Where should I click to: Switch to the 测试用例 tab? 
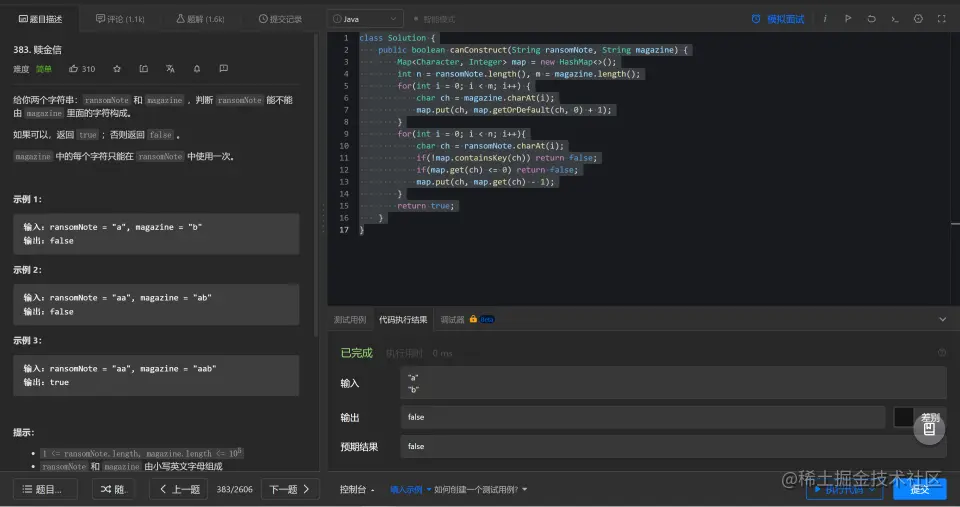[350, 320]
